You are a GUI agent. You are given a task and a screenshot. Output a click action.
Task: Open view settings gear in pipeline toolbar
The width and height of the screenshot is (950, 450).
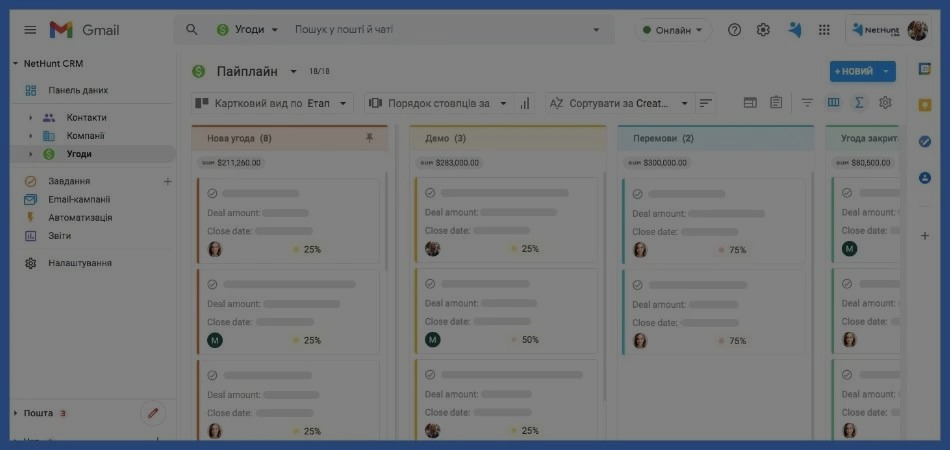coord(885,102)
